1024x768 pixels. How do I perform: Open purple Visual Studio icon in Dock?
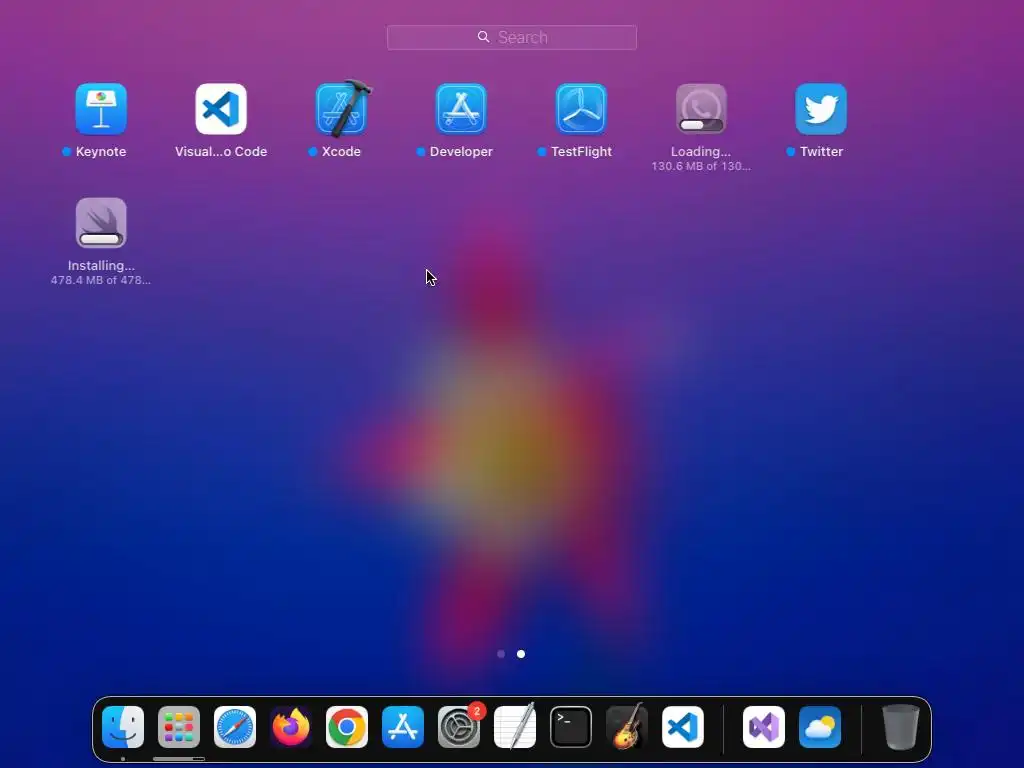763,727
